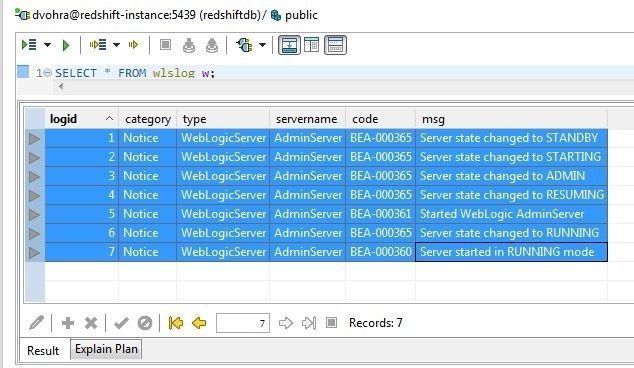Click the commit transaction stamp icon
The height and width of the screenshot is (368, 634).
pos(189,45)
